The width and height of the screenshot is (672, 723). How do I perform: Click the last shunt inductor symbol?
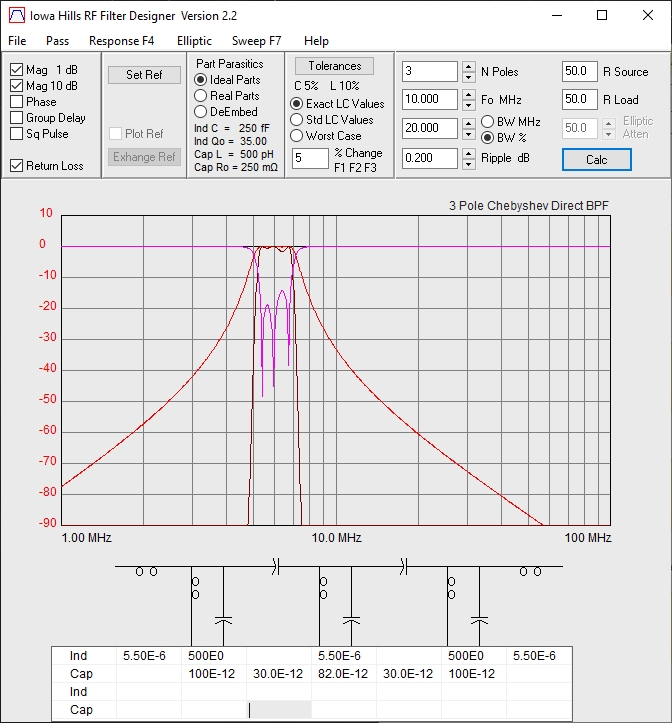[x=452, y=588]
